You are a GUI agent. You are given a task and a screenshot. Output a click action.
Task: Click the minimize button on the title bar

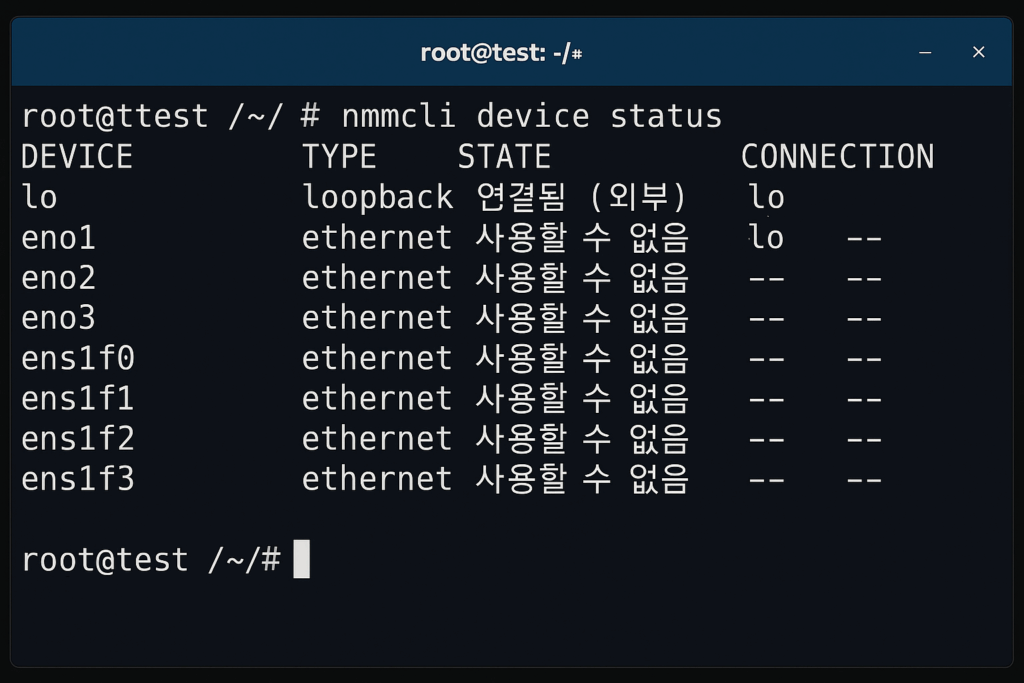point(924,51)
